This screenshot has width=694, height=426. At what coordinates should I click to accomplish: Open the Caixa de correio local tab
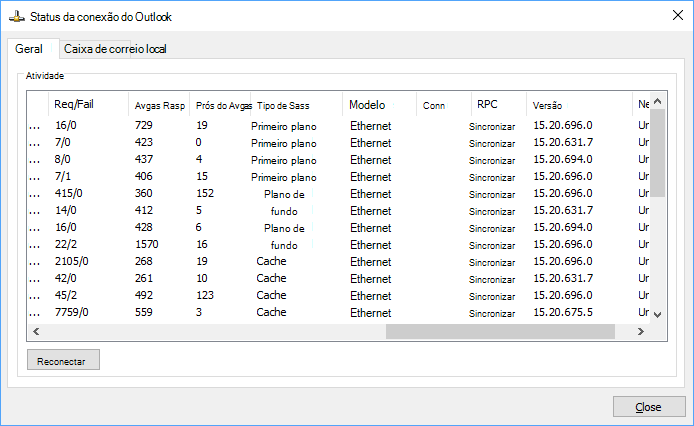115,49
